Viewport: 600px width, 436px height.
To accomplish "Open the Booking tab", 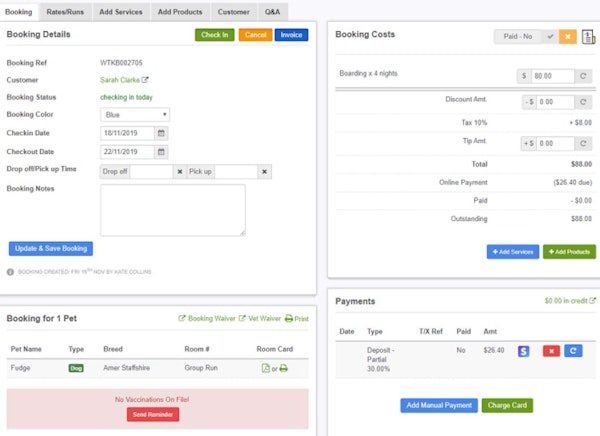I will click(19, 12).
